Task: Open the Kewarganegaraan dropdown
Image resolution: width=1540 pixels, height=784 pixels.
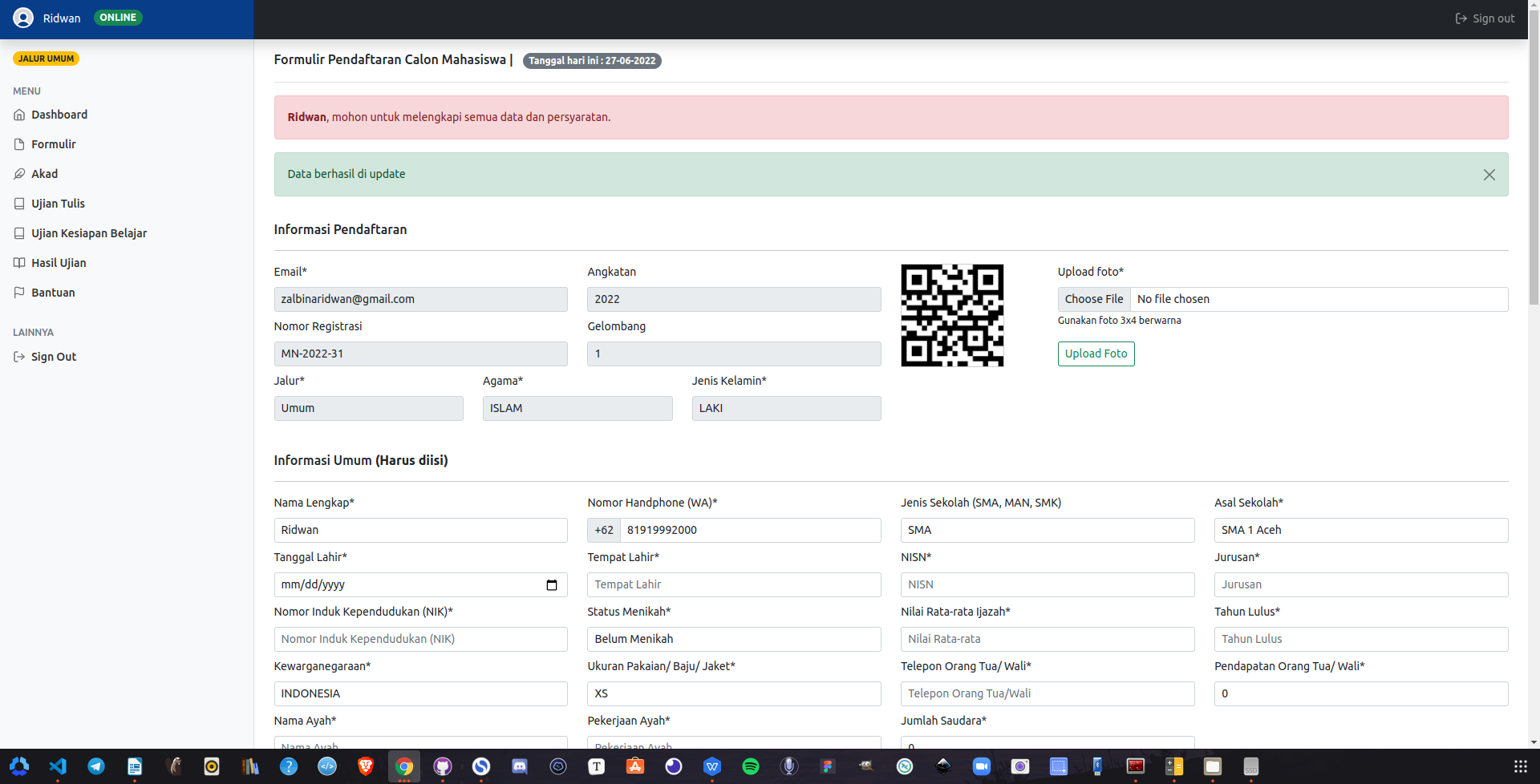Action: click(x=420, y=694)
